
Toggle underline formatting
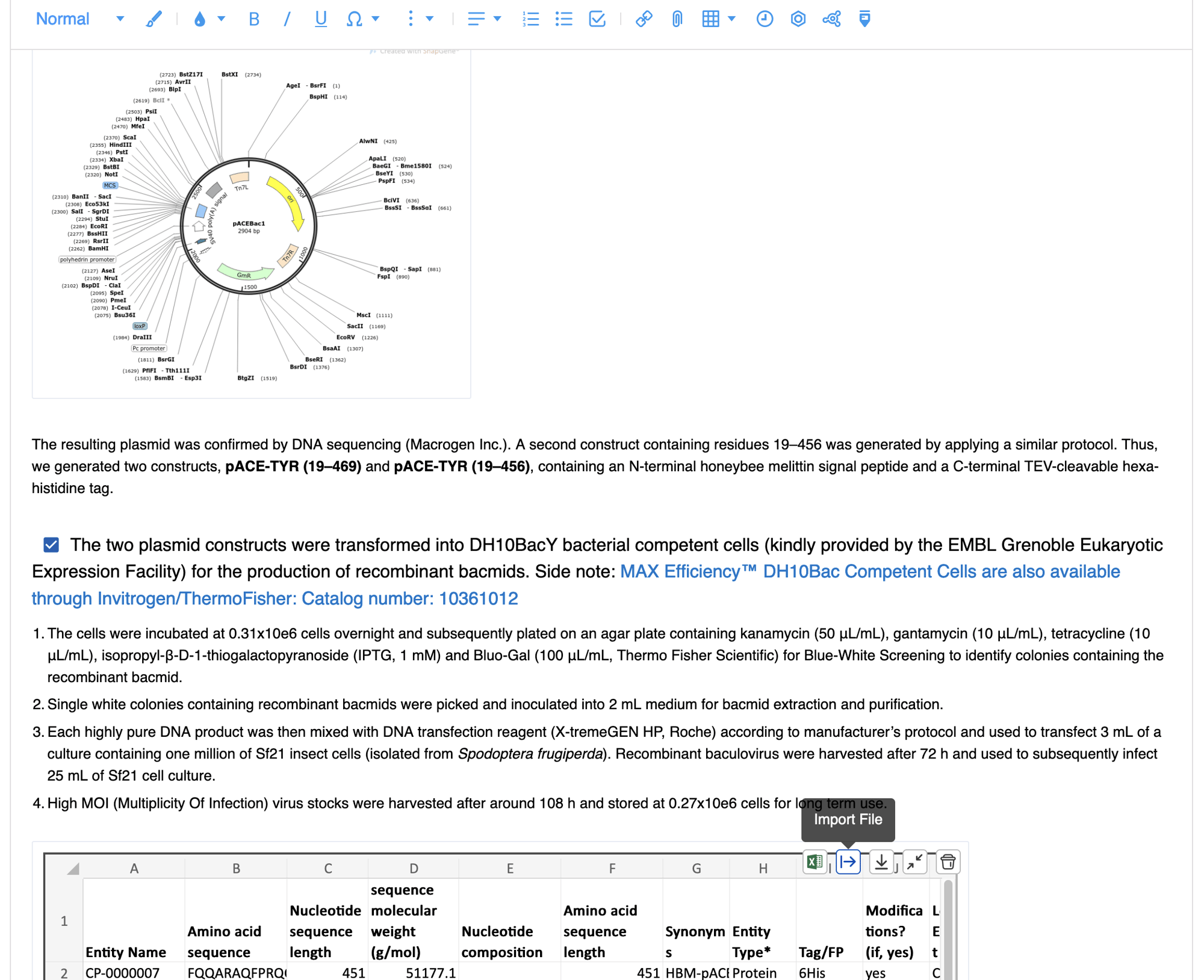click(x=321, y=19)
